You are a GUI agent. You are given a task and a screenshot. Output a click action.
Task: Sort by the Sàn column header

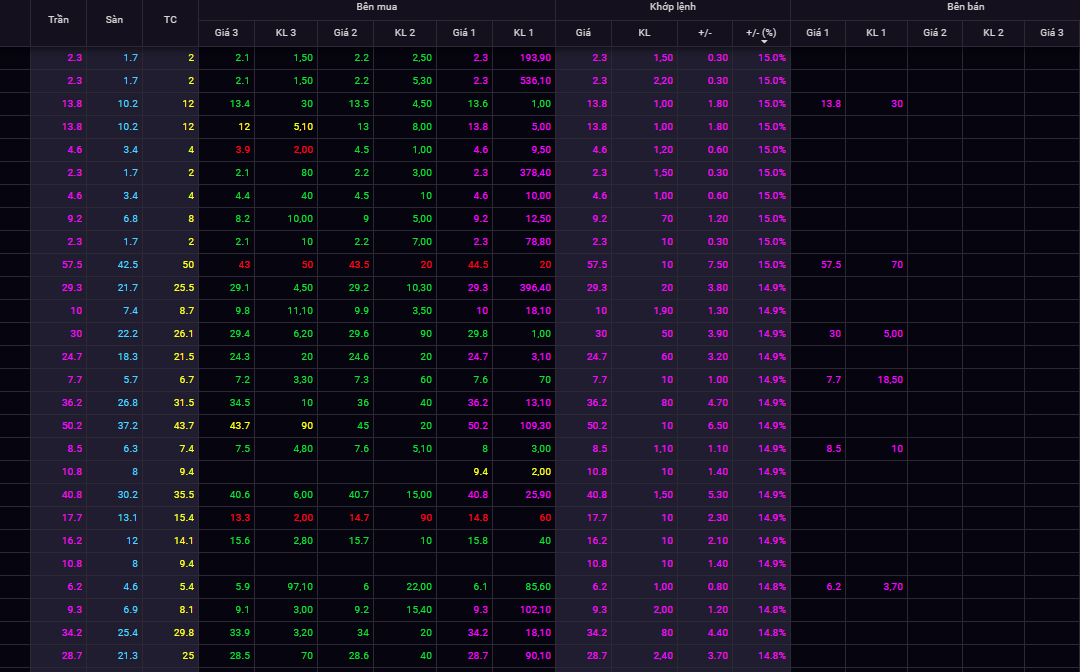point(114,19)
